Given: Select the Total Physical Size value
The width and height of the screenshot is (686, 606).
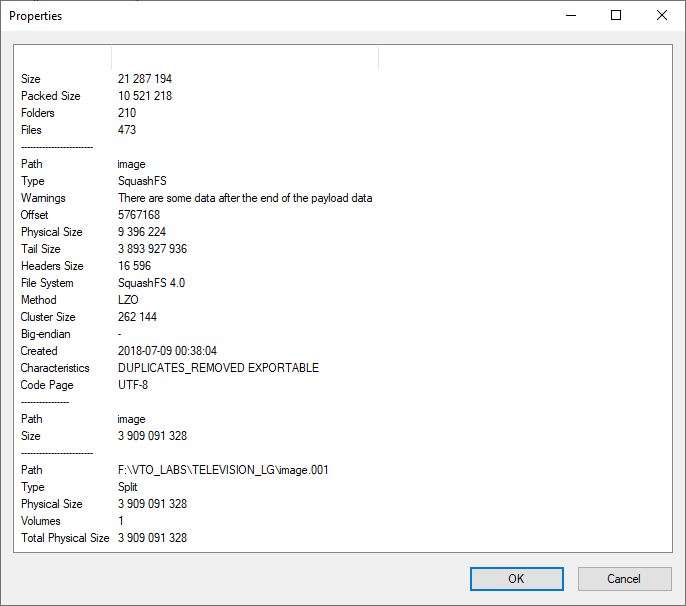Looking at the screenshot, I should (x=152, y=538).
